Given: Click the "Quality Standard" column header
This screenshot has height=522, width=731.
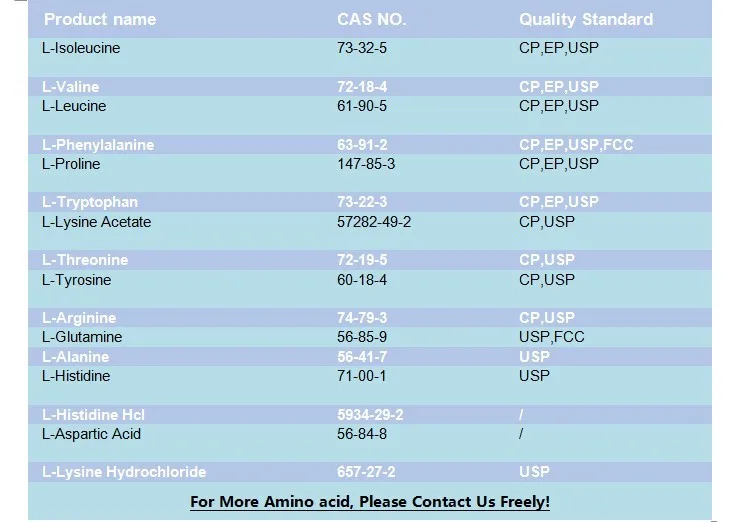Looking at the screenshot, I should click(x=585, y=19).
